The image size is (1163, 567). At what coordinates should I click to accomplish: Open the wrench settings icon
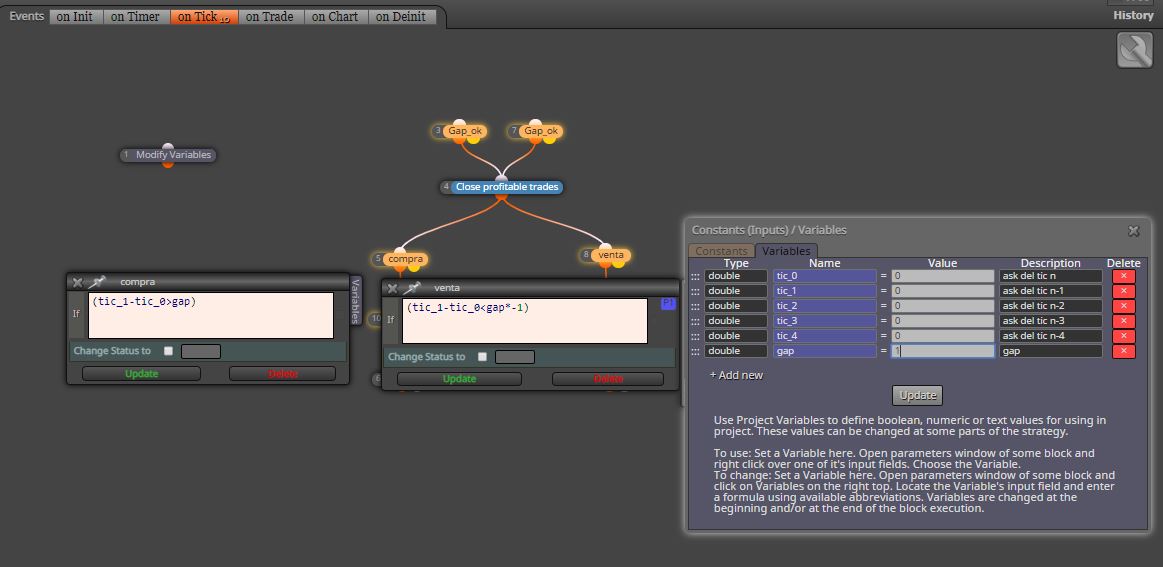1134,50
